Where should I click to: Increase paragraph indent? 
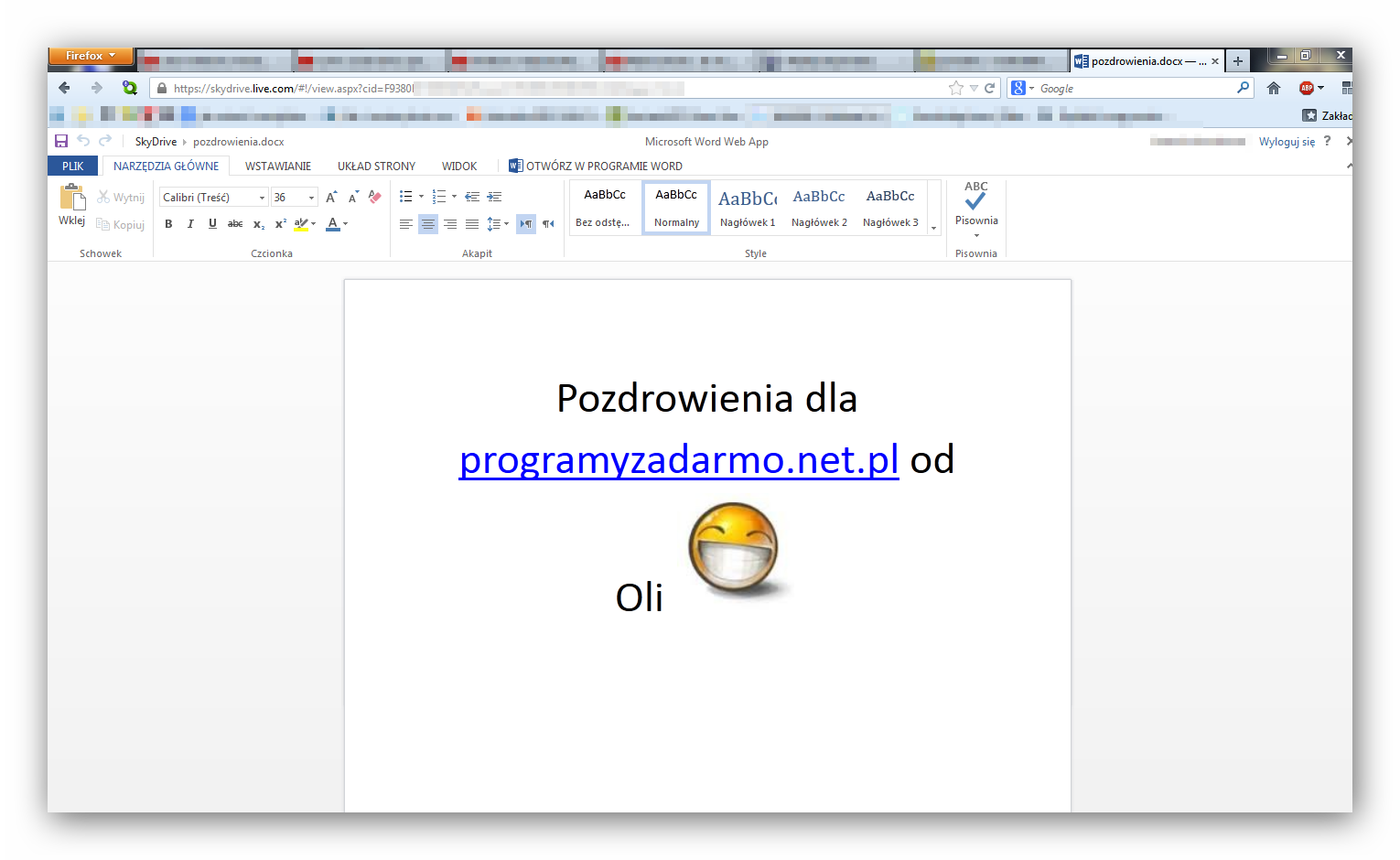tap(494, 197)
